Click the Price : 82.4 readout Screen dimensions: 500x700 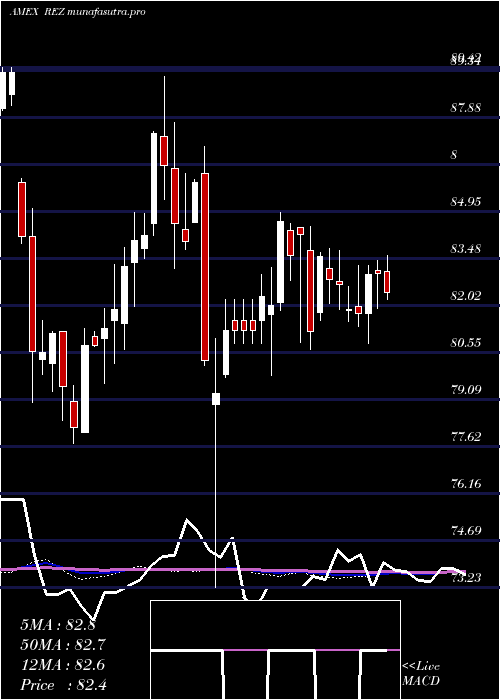(x=63, y=685)
